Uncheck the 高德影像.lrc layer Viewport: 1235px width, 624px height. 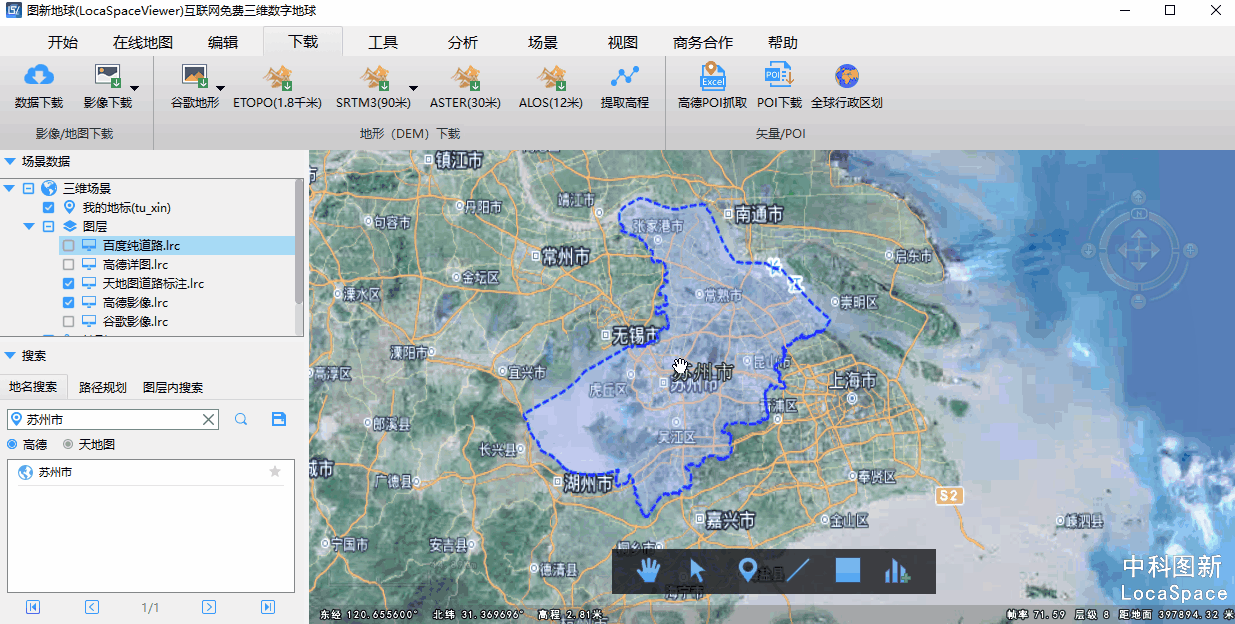[x=67, y=302]
